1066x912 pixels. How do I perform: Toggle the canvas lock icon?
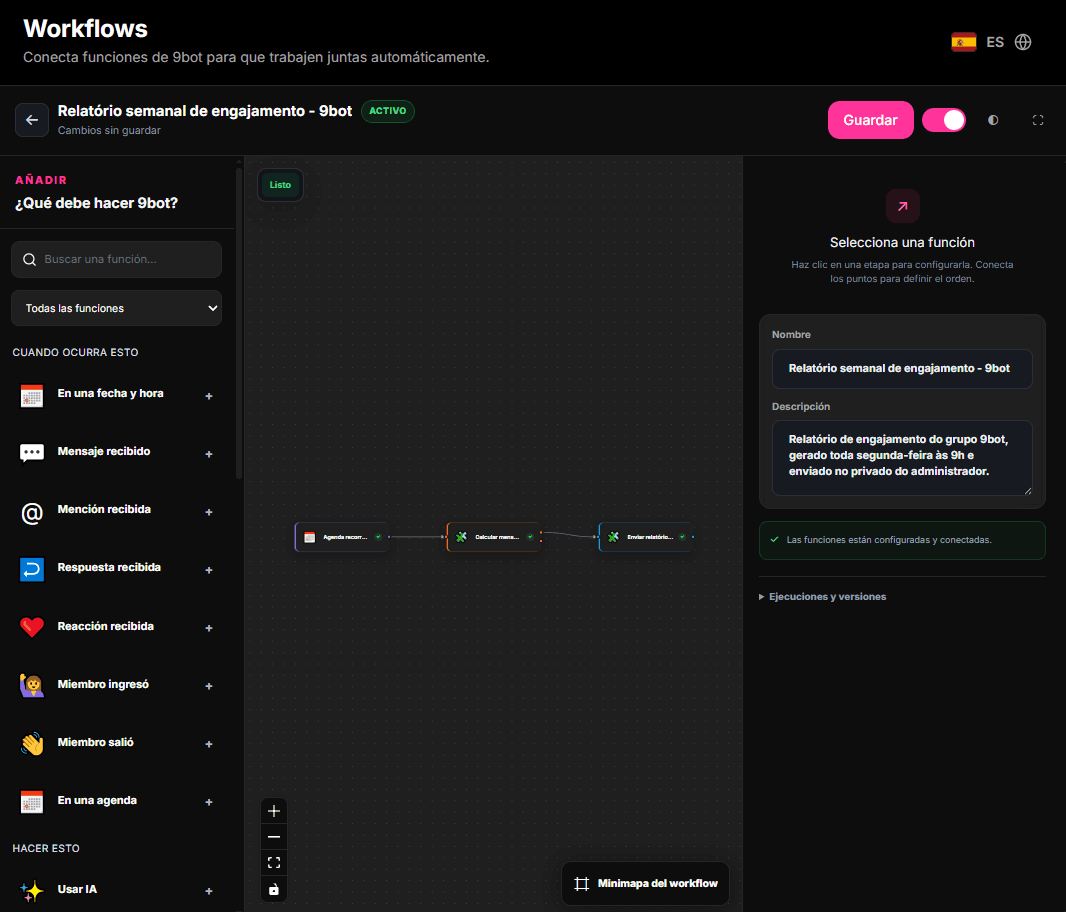click(274, 890)
